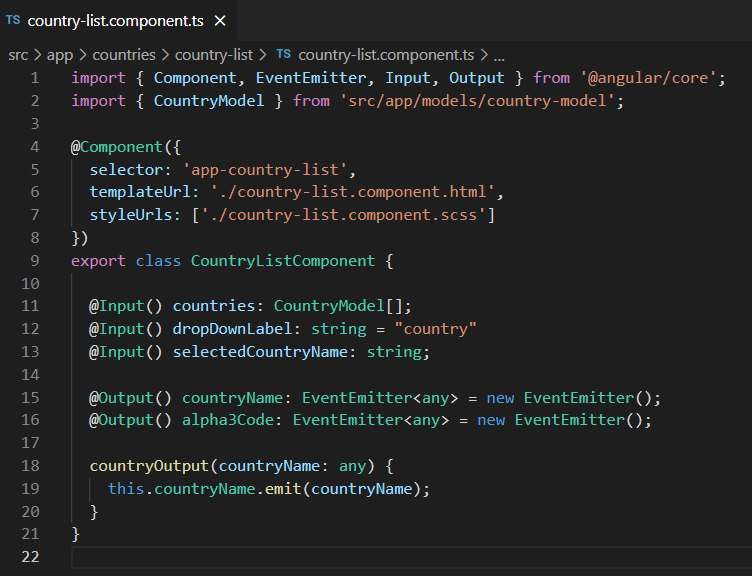Open the app breadcrumb folder

[x=59, y=54]
